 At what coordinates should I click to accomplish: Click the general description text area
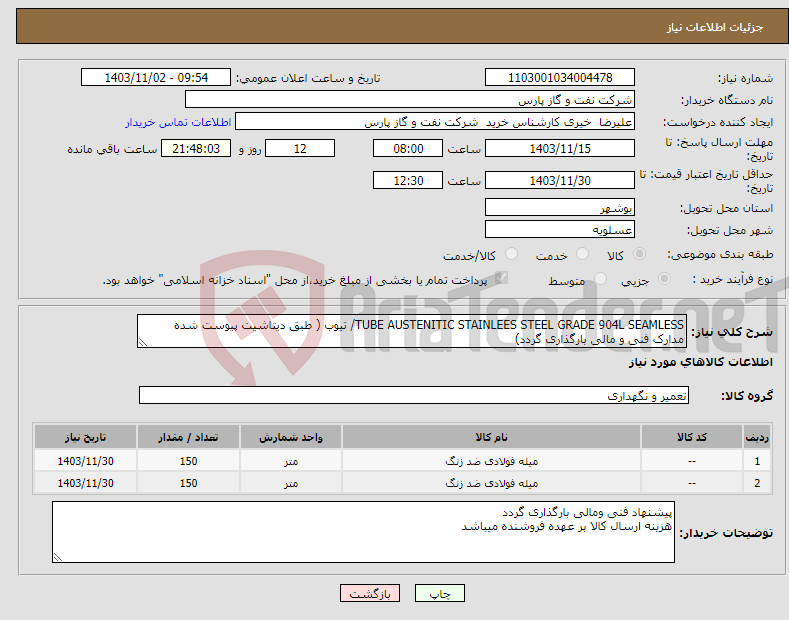coord(412,331)
